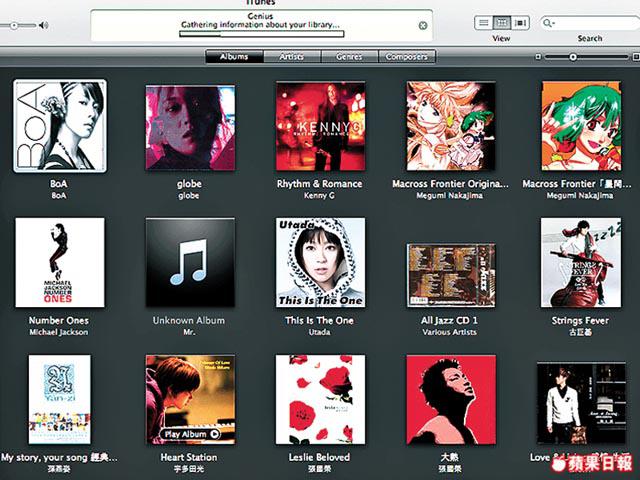Screen dimensions: 640x480
Task: Click the 'Heart Station' title text
Action: [189, 458]
